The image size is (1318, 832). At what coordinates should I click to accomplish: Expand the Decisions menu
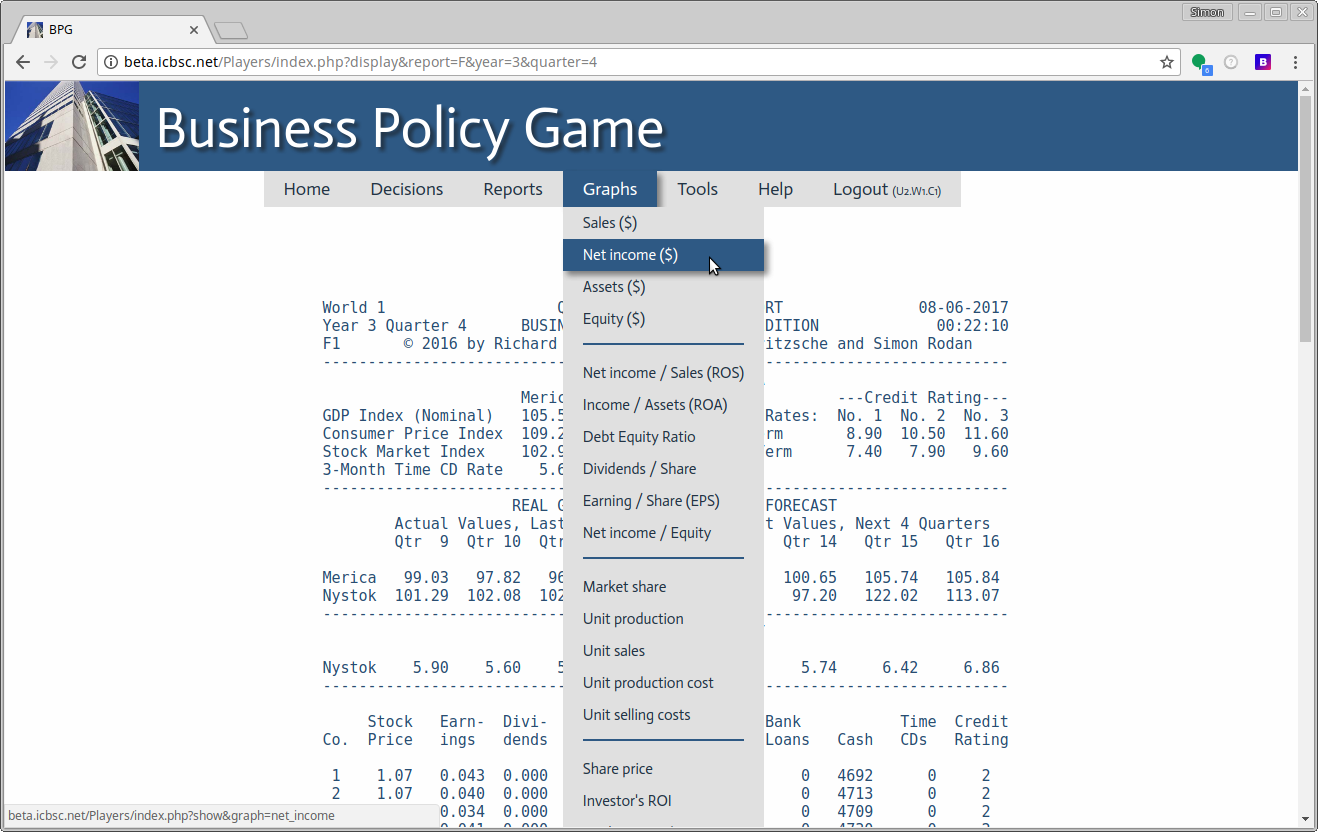coord(406,189)
